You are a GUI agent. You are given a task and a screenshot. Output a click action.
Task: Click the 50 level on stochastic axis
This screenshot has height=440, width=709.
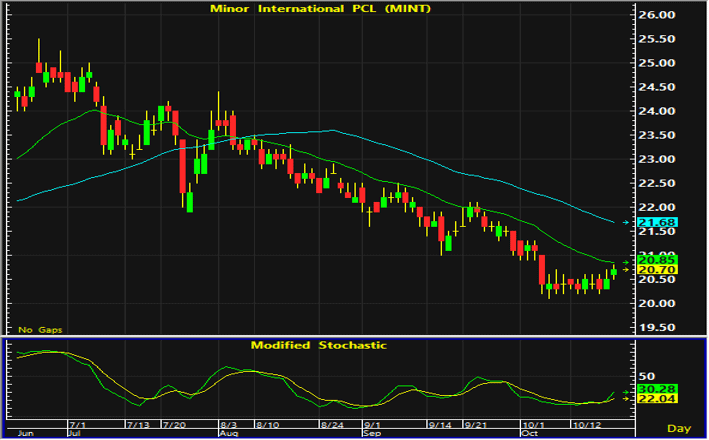647,376
